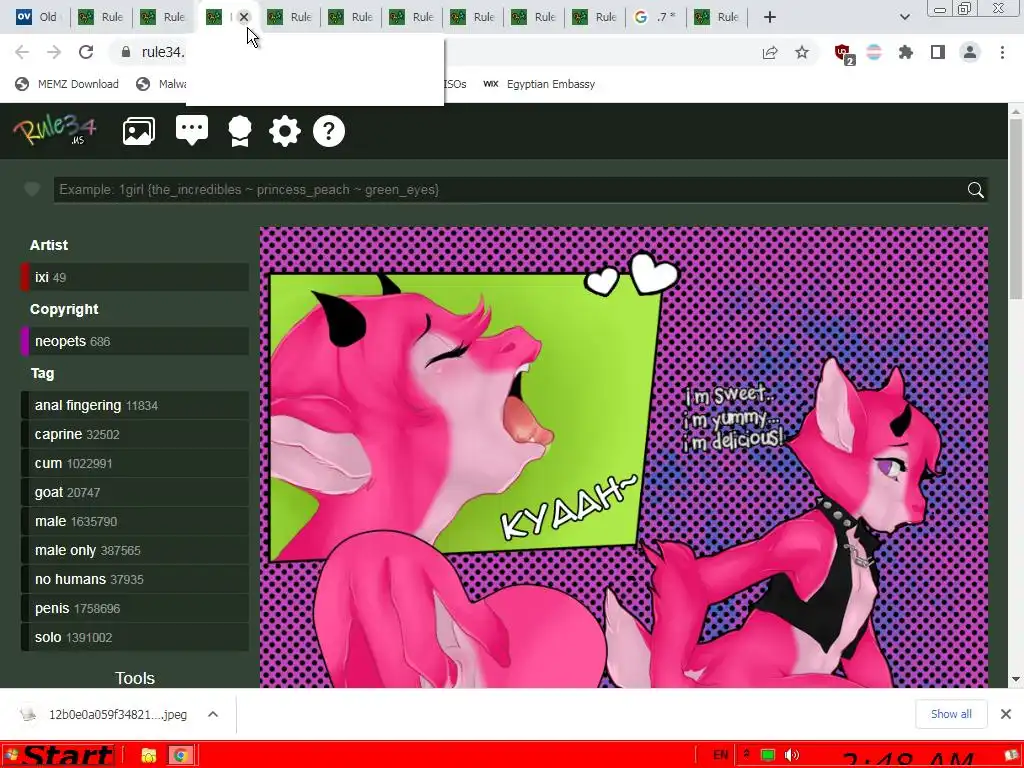Expand options for the downloaded jpeg file
The image size is (1024, 768).
[x=213, y=714]
